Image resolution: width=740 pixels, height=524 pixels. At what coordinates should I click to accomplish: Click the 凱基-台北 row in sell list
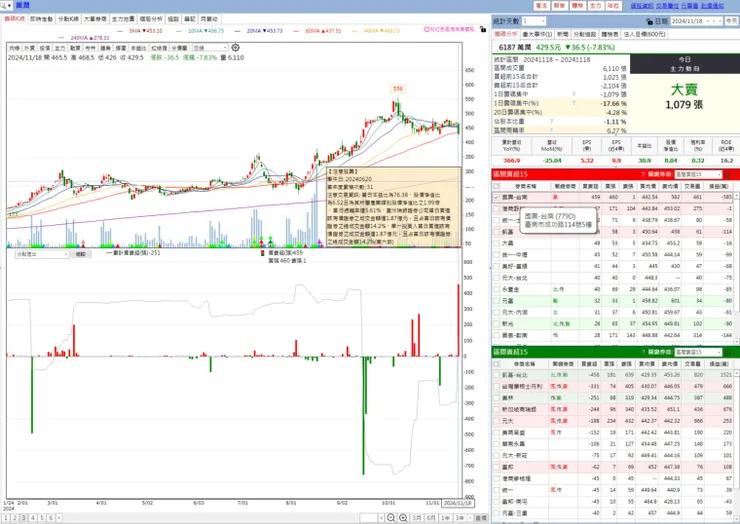click(x=613, y=375)
